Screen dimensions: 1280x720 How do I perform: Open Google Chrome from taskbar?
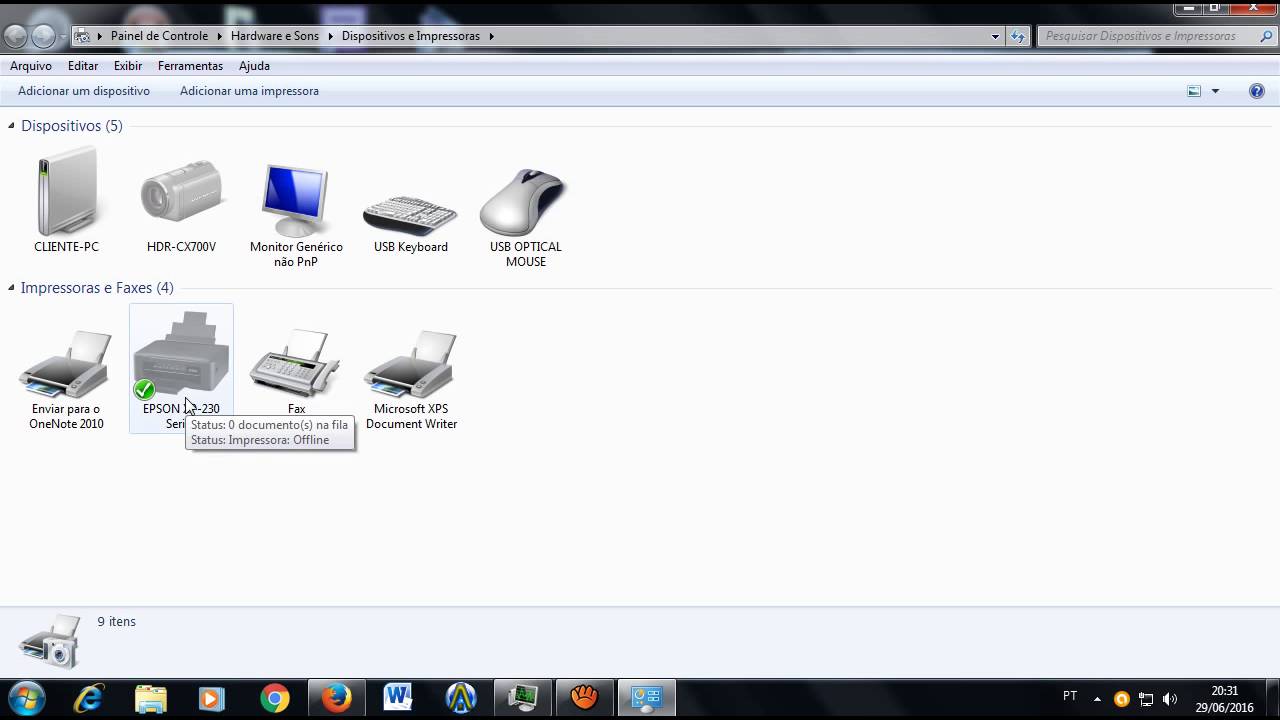[274, 698]
